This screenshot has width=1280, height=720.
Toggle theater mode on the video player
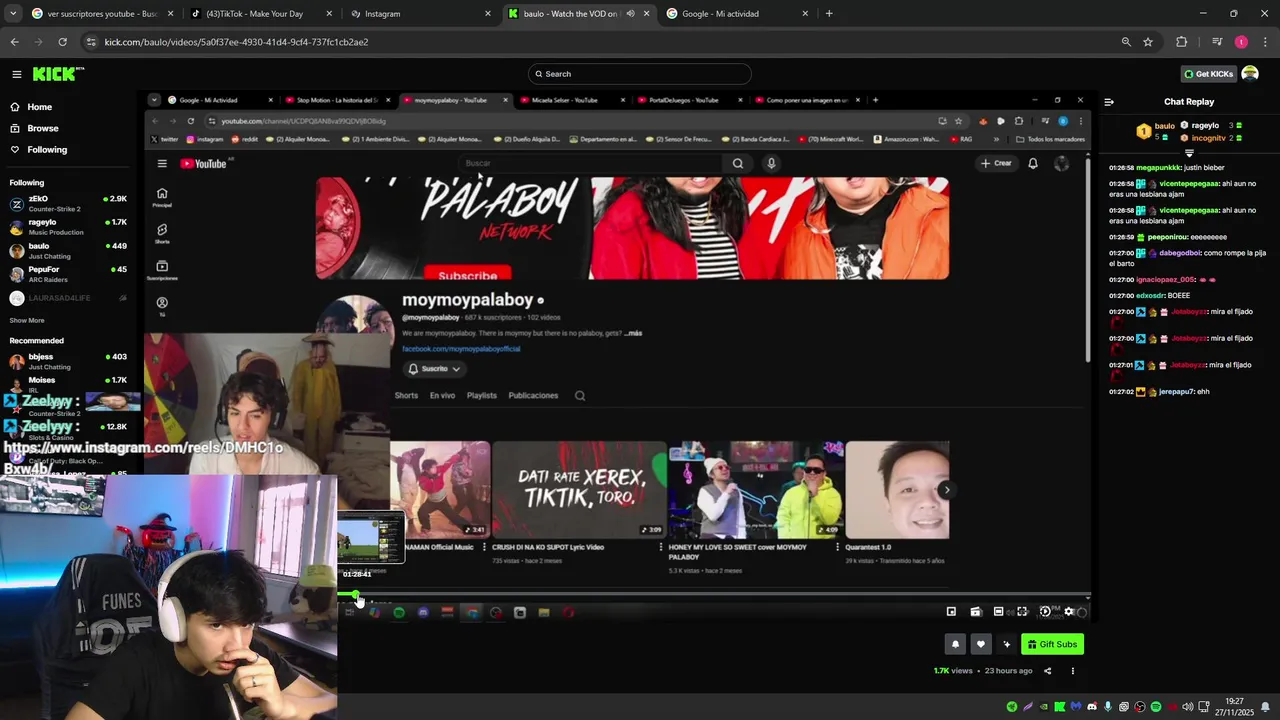pyautogui.click(x=998, y=612)
